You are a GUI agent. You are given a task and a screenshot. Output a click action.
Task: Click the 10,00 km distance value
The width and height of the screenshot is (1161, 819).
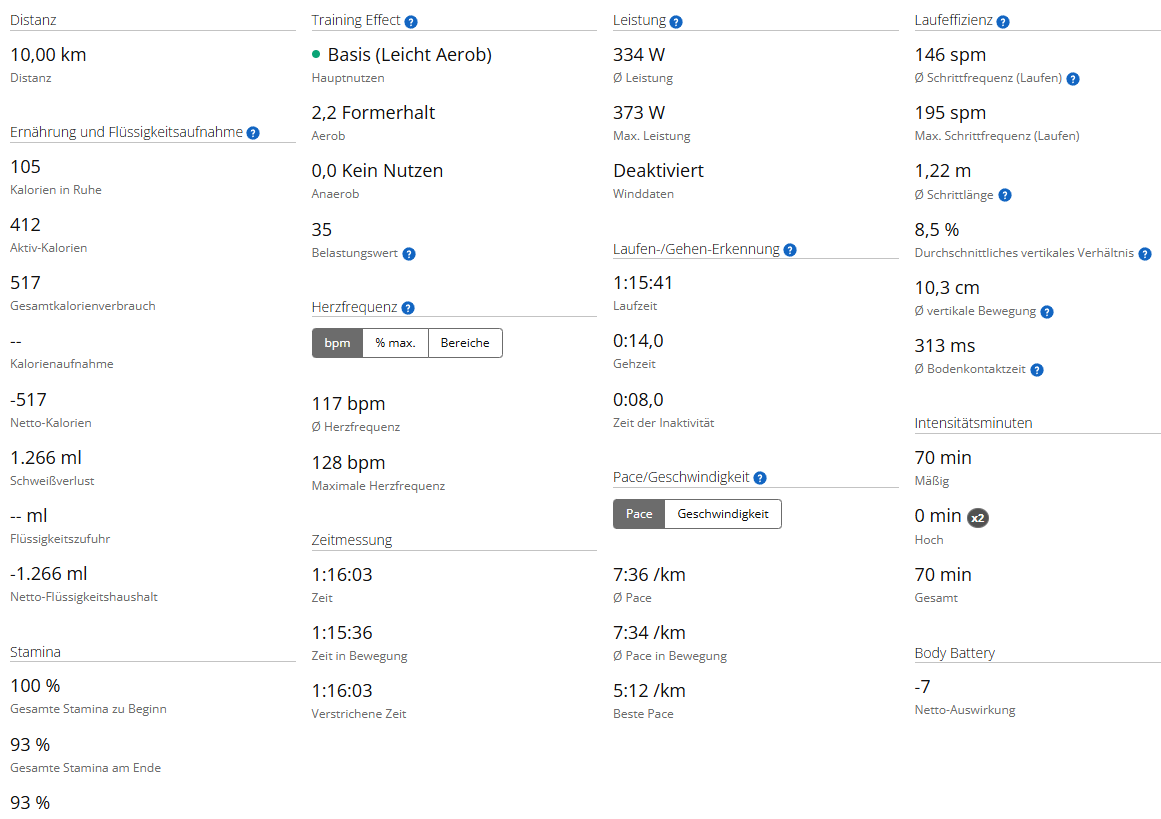[x=48, y=55]
